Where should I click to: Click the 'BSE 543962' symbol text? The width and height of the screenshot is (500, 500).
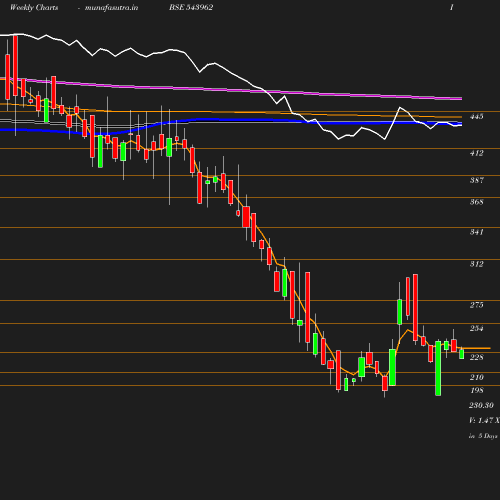click(191, 8)
